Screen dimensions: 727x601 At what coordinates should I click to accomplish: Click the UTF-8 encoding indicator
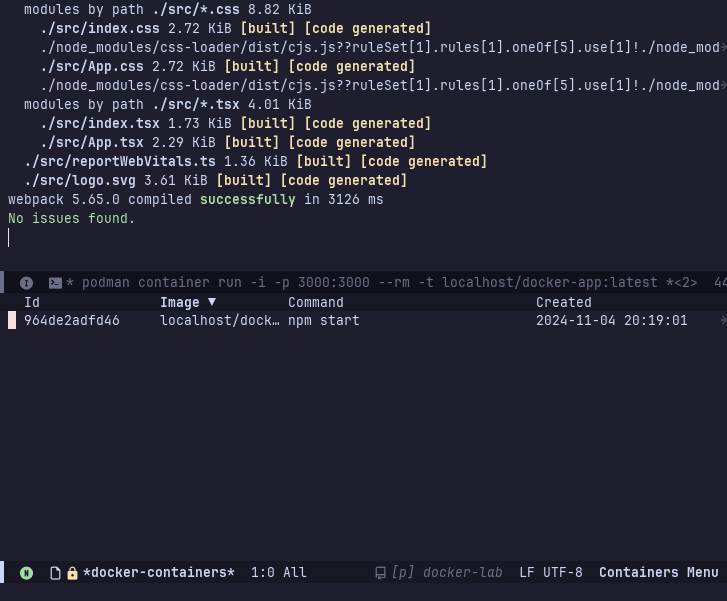563,573
